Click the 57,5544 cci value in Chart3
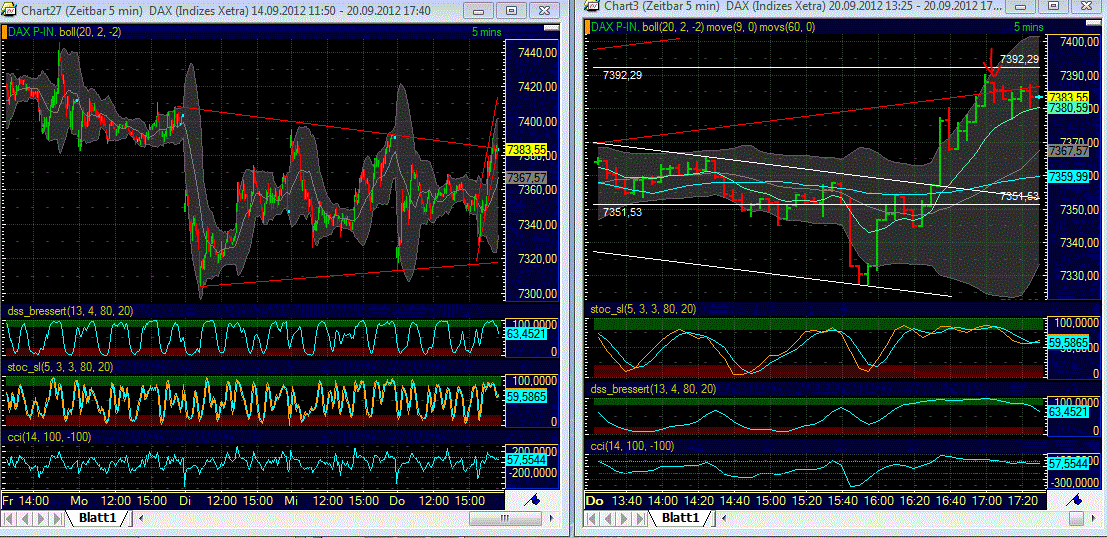 [x=1068, y=464]
